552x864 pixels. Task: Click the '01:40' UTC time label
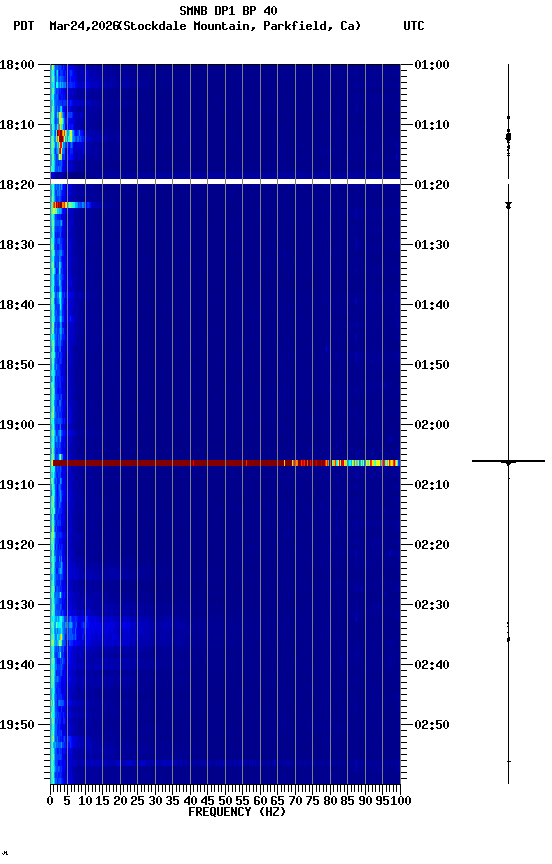[432, 305]
